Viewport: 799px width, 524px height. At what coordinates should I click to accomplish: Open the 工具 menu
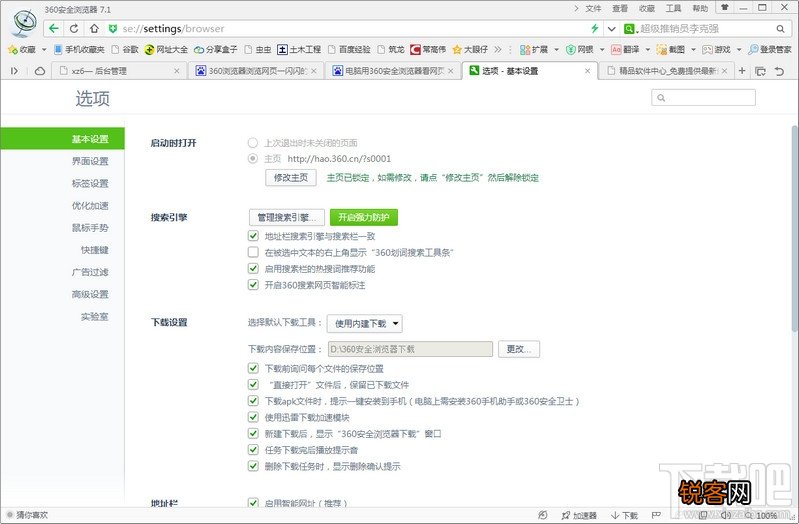pos(673,8)
